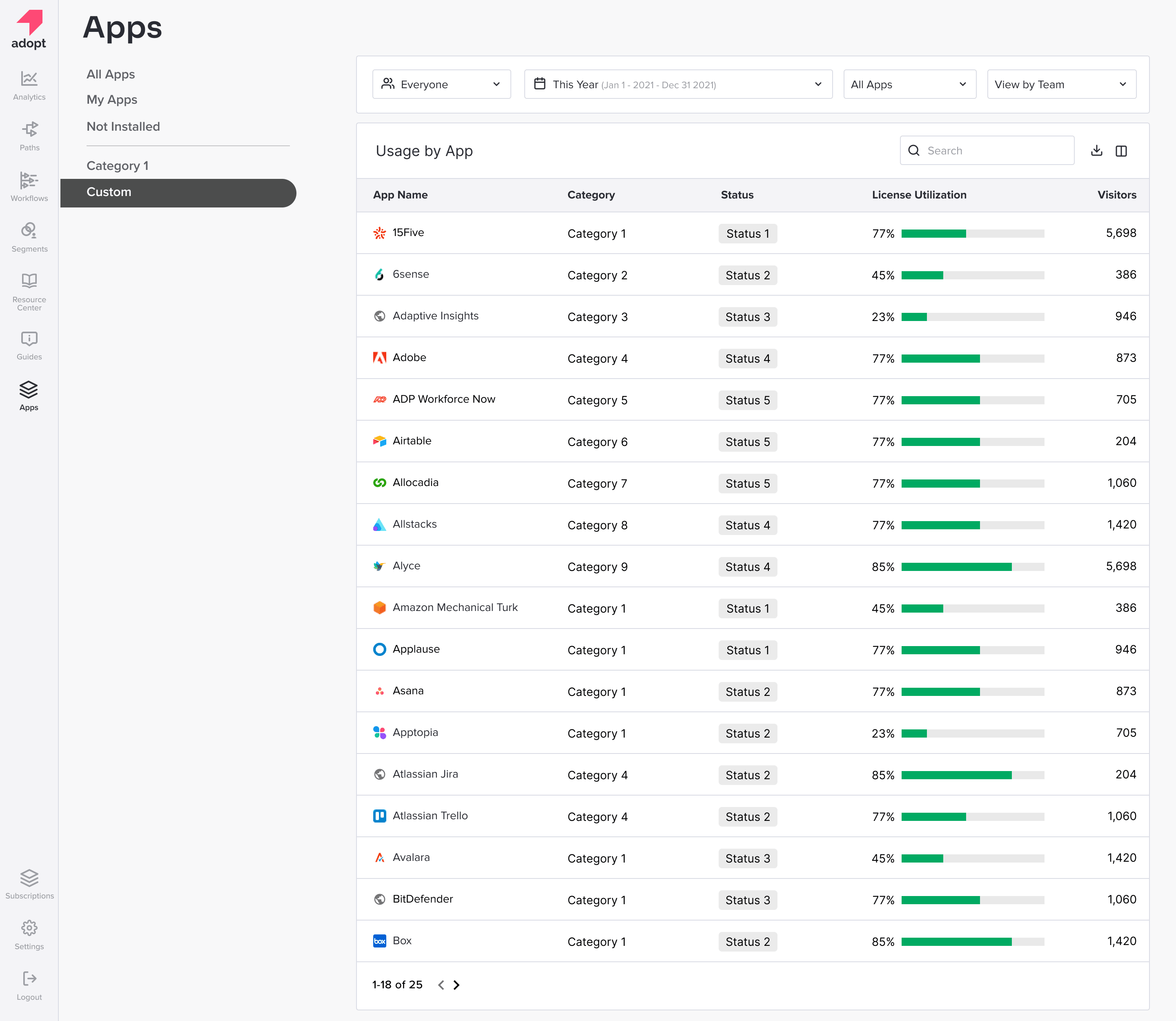Screen dimensions: 1176x1021
Task: Open the Asana app row
Action: [x=753, y=691]
